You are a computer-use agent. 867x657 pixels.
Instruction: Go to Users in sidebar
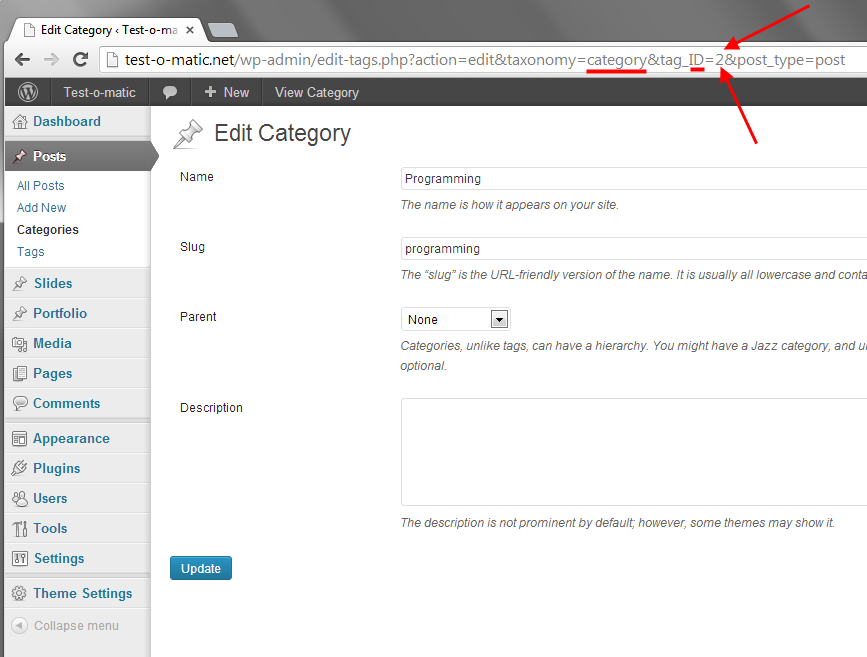pos(50,499)
